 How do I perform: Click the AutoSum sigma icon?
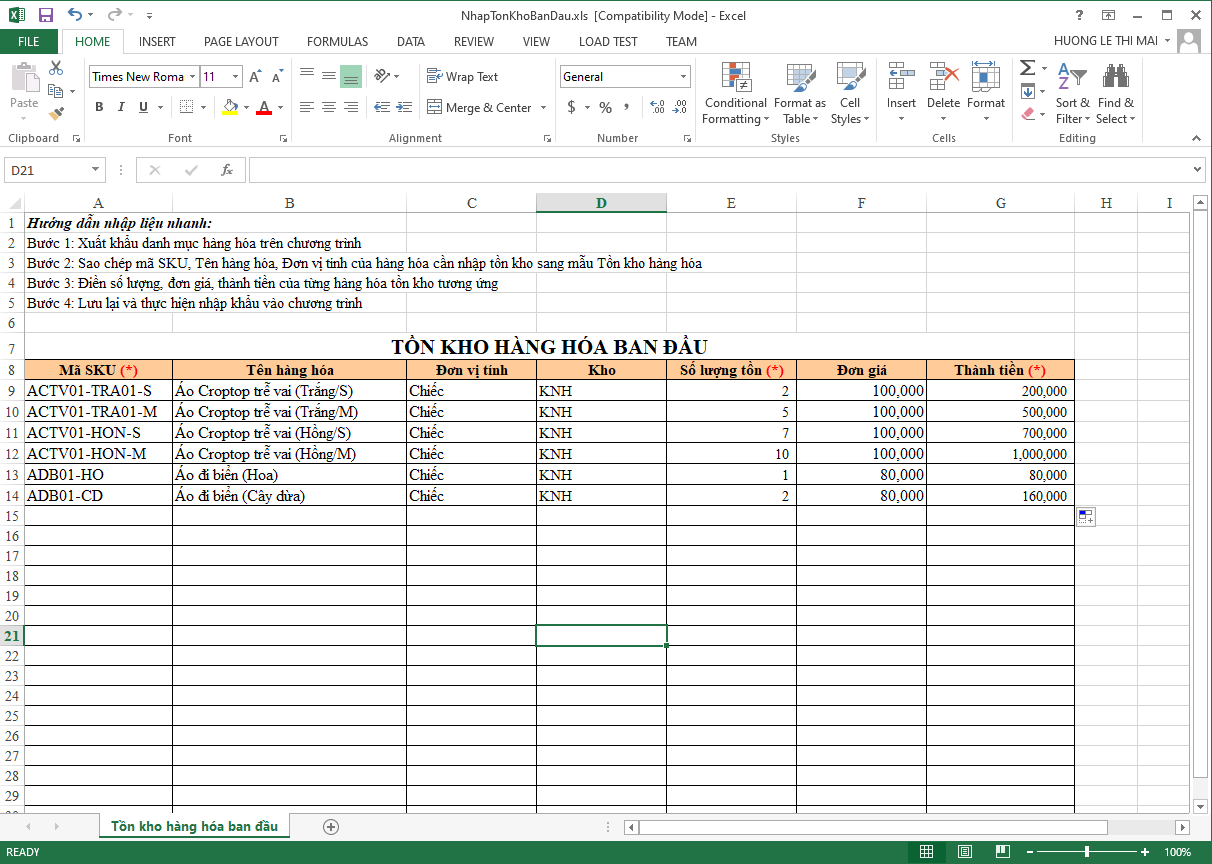1027,68
